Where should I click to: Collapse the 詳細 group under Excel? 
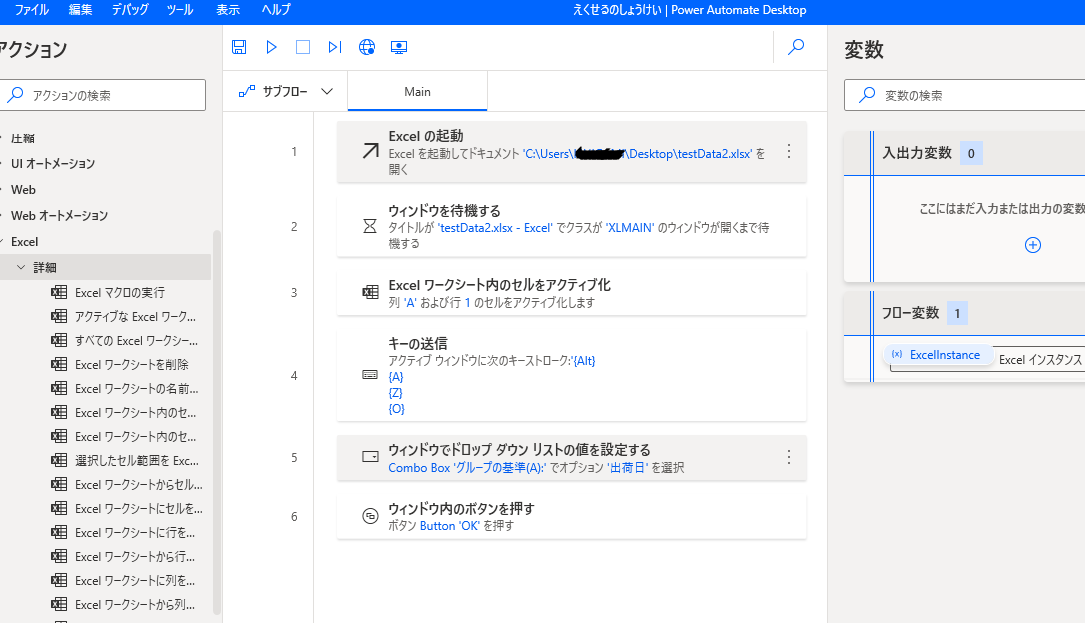(x=21, y=267)
